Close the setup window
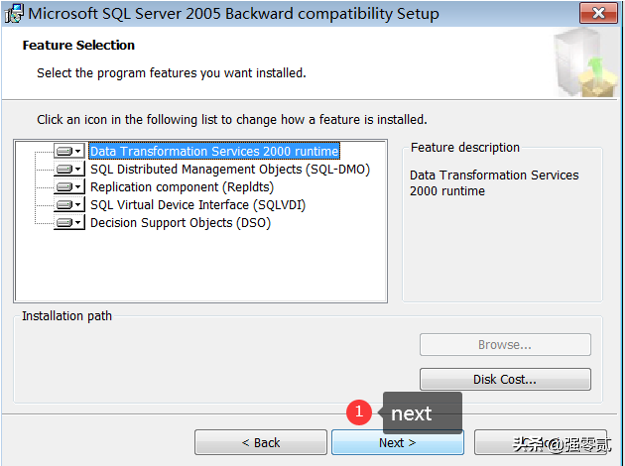Screen dimensions: 625x466 (598, 14)
